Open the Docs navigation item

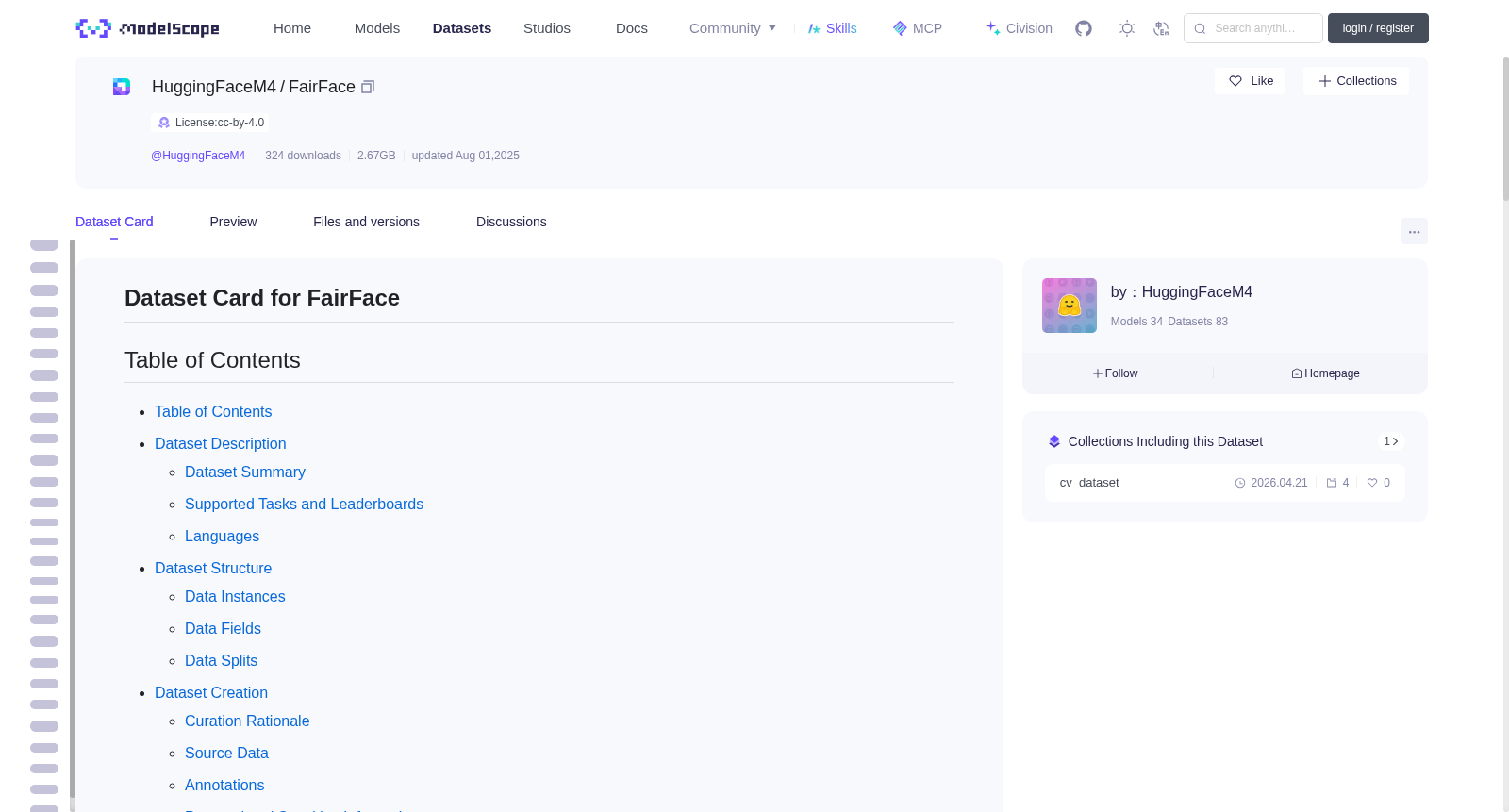click(x=632, y=28)
